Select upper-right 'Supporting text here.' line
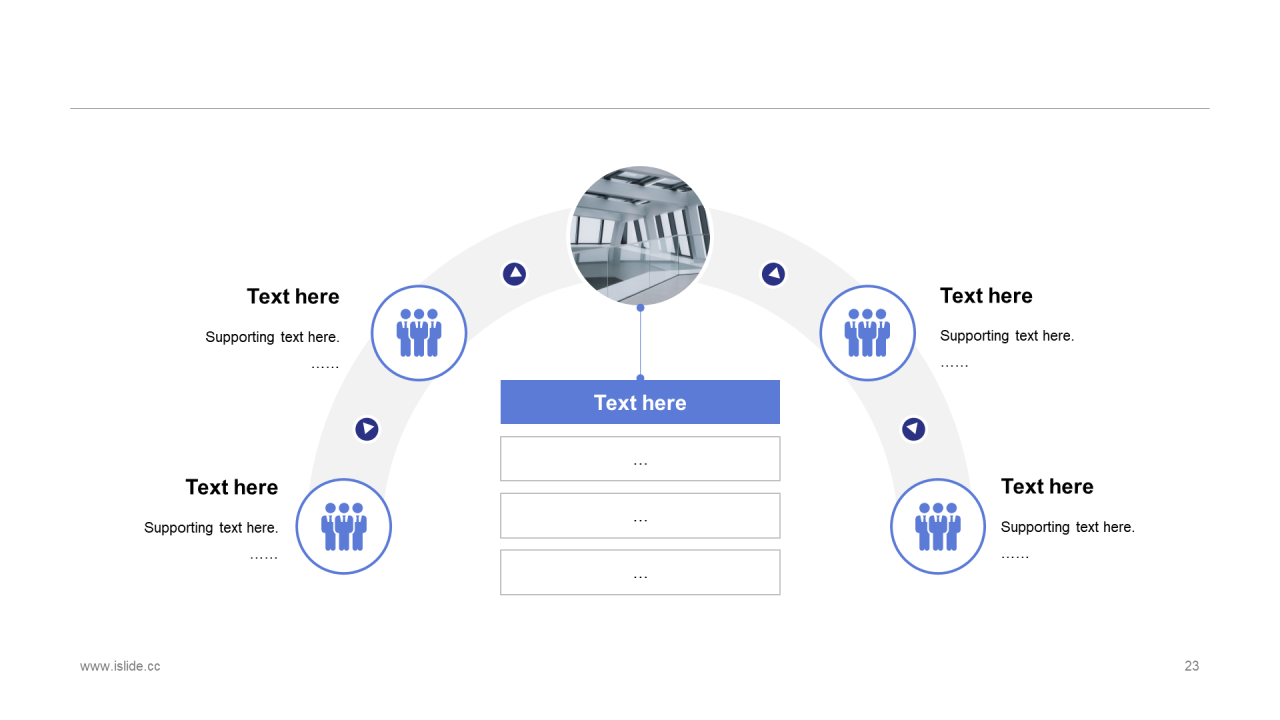The image size is (1280, 720). pos(1007,336)
